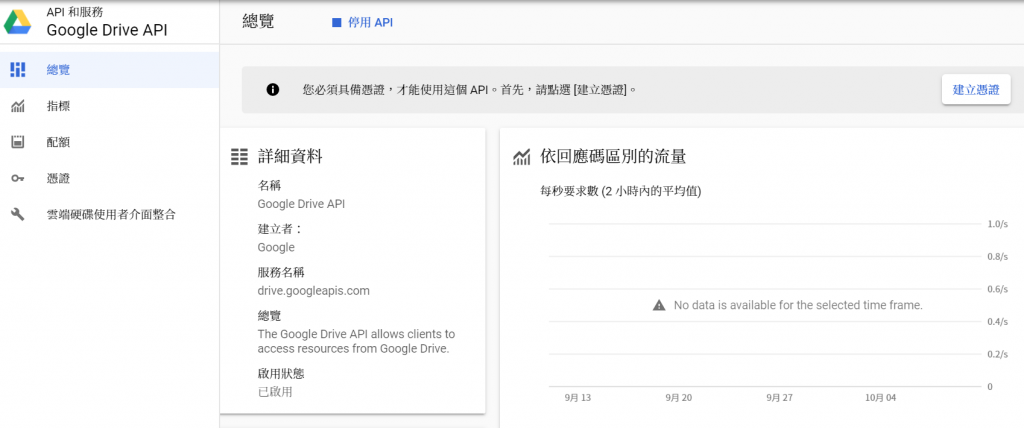The width and height of the screenshot is (1024, 428).
Task: Click the credentials notice message text
Action: tap(470, 90)
